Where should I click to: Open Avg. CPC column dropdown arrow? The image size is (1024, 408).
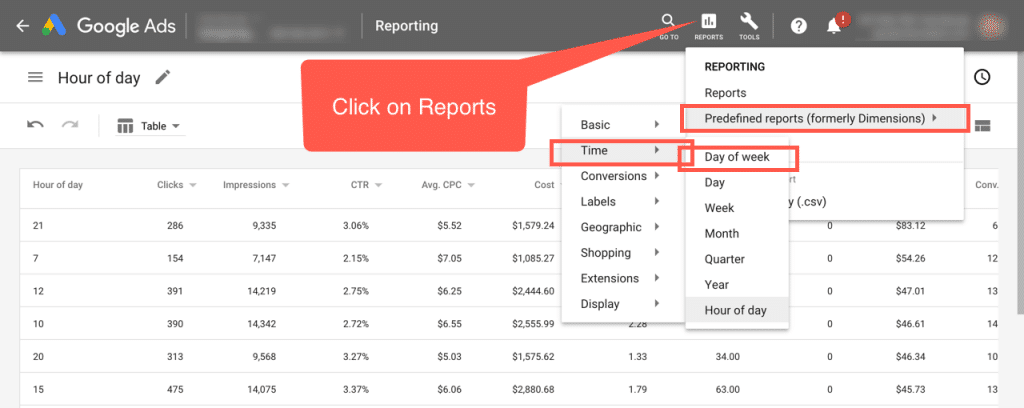[x=471, y=185]
